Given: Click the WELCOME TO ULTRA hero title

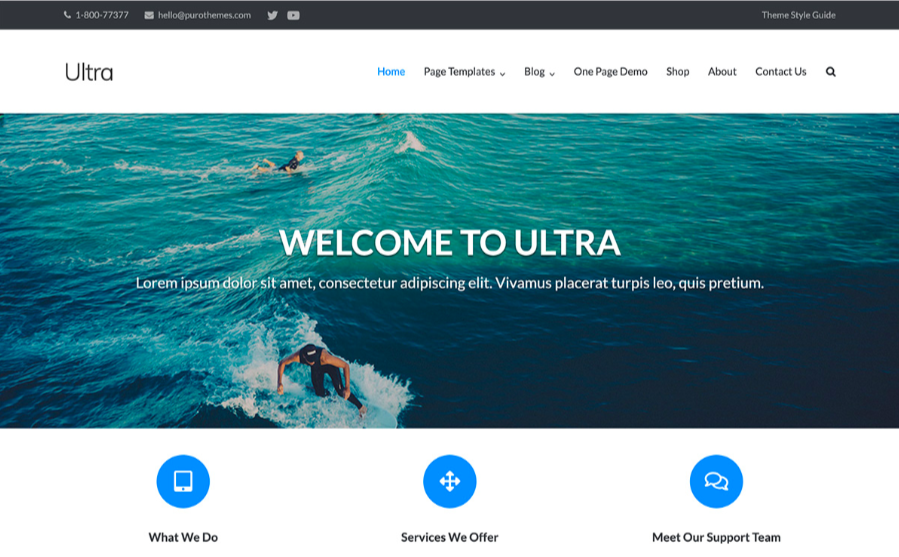Looking at the screenshot, I should tap(450, 243).
